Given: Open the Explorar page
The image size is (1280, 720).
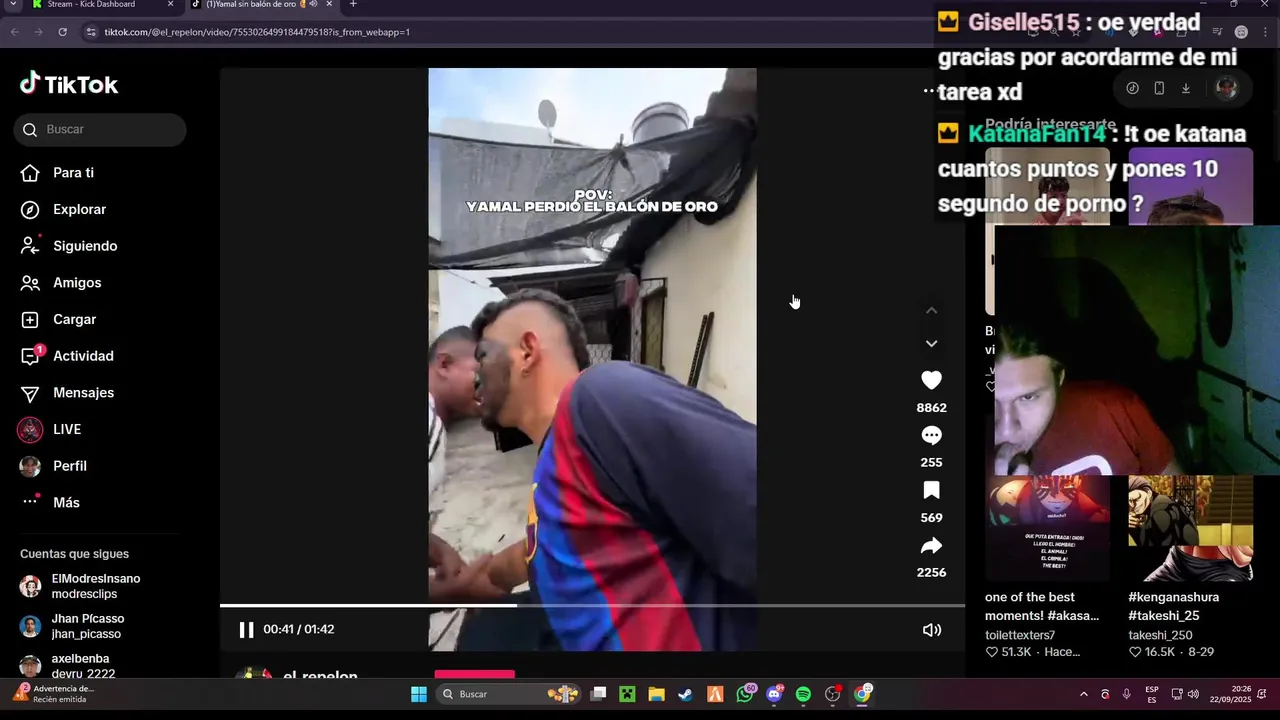Looking at the screenshot, I should pos(64,209).
